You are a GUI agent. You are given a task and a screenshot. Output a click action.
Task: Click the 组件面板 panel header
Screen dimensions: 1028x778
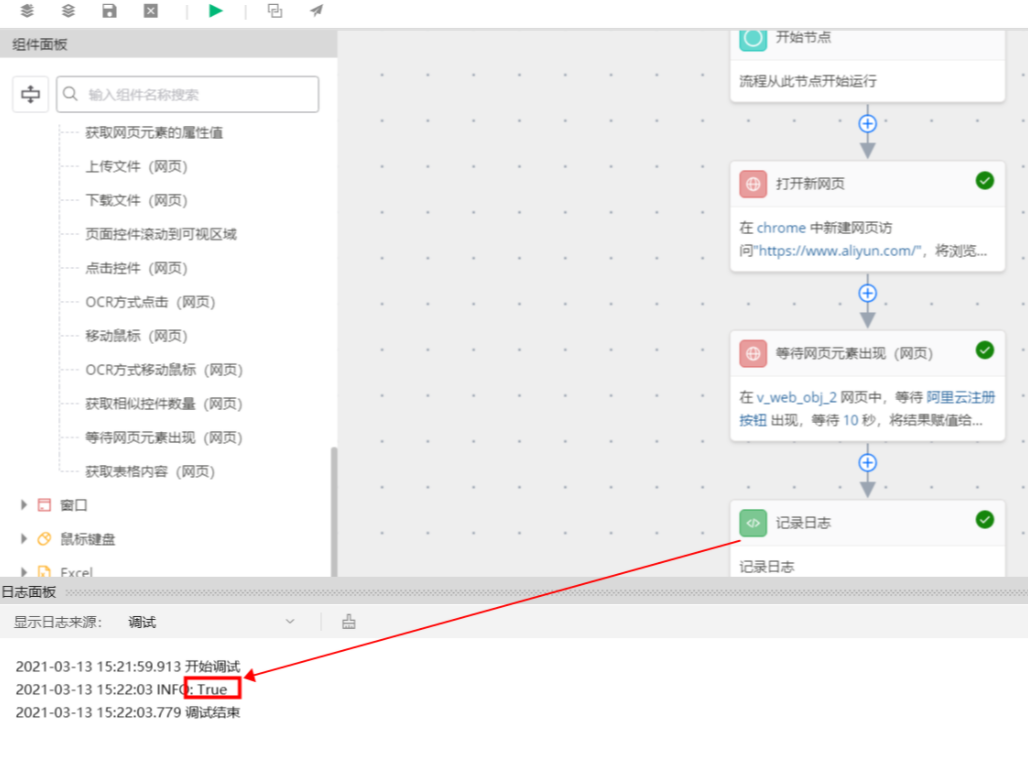coord(168,44)
